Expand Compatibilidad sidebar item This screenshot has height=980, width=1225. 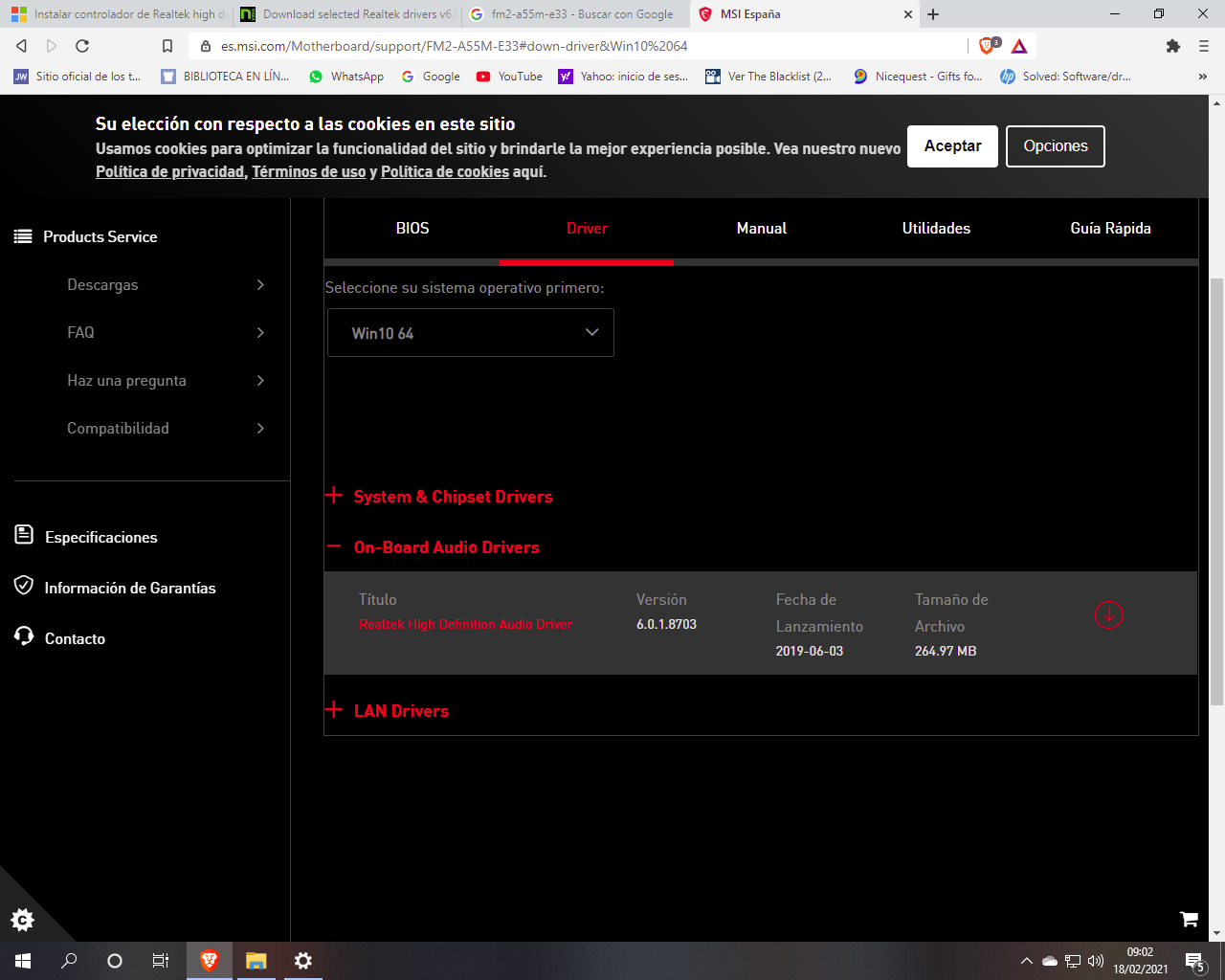166,429
